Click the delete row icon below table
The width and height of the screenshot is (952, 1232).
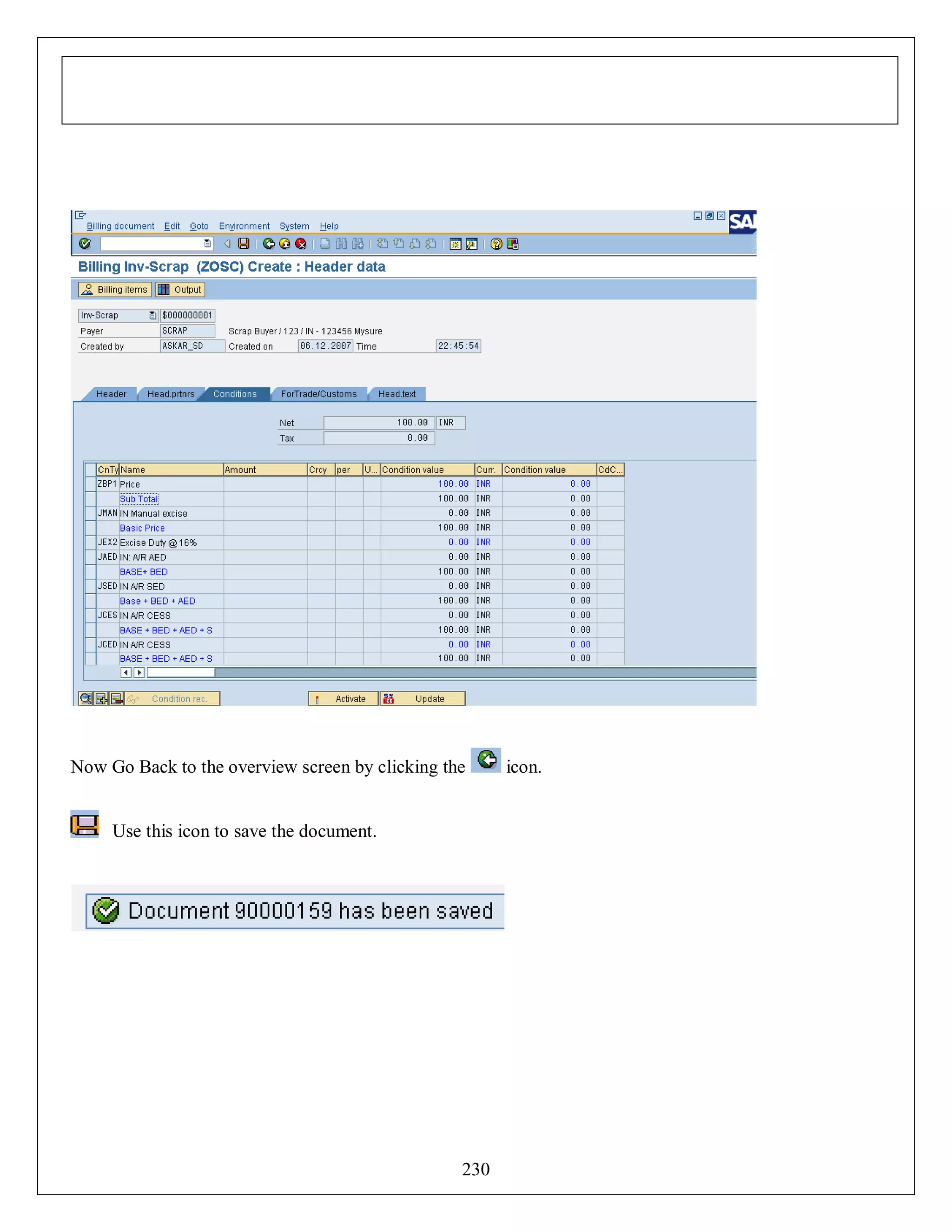116,699
